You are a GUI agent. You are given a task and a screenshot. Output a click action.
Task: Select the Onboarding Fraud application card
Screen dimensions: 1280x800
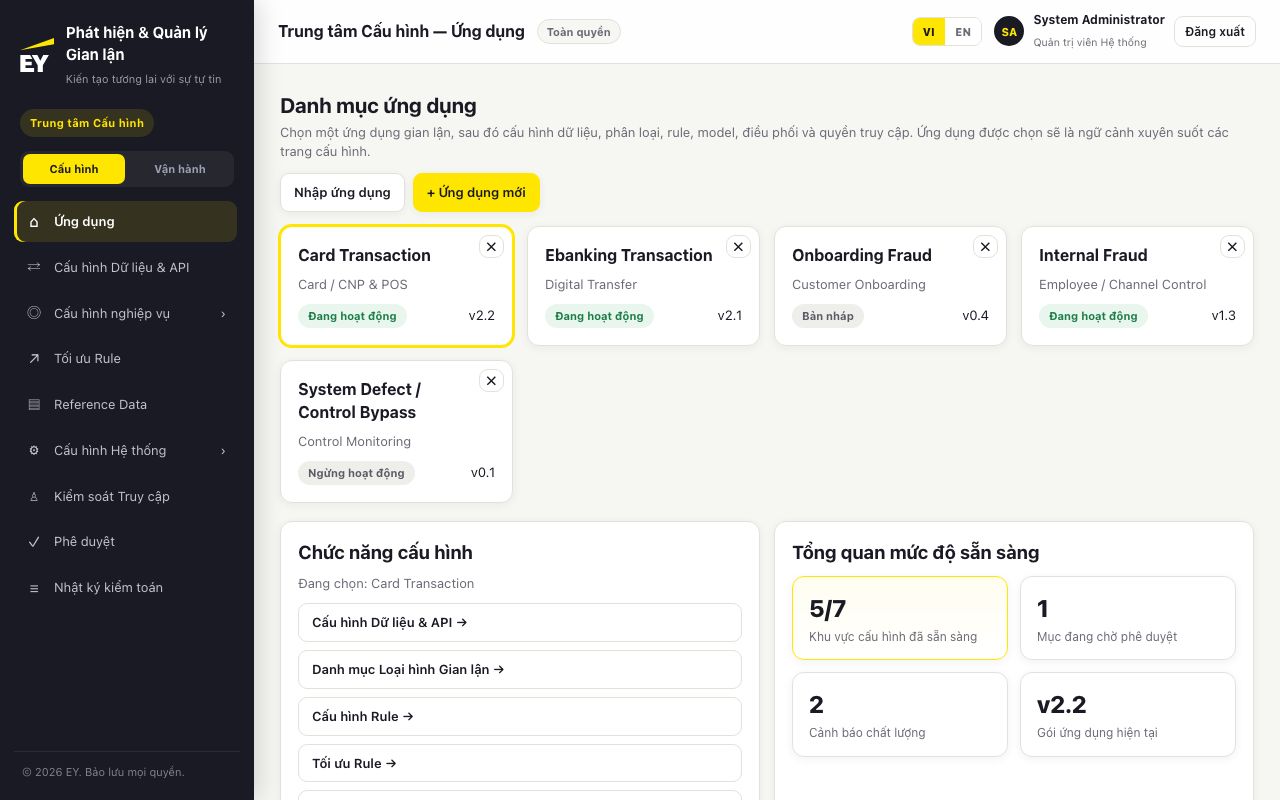click(x=890, y=286)
